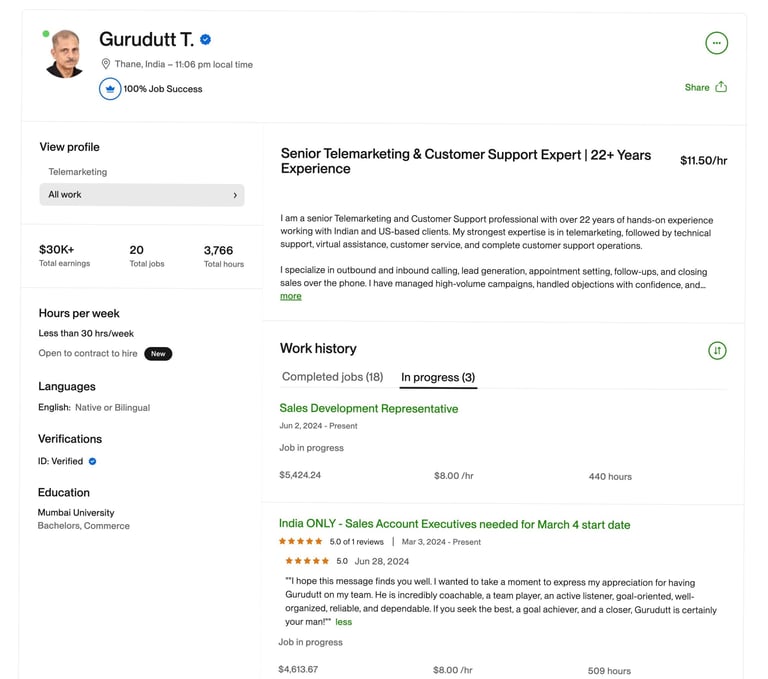Viewport: 768px width, 679px height.
Task: Click the New badge beside contract to hire
Action: [158, 354]
